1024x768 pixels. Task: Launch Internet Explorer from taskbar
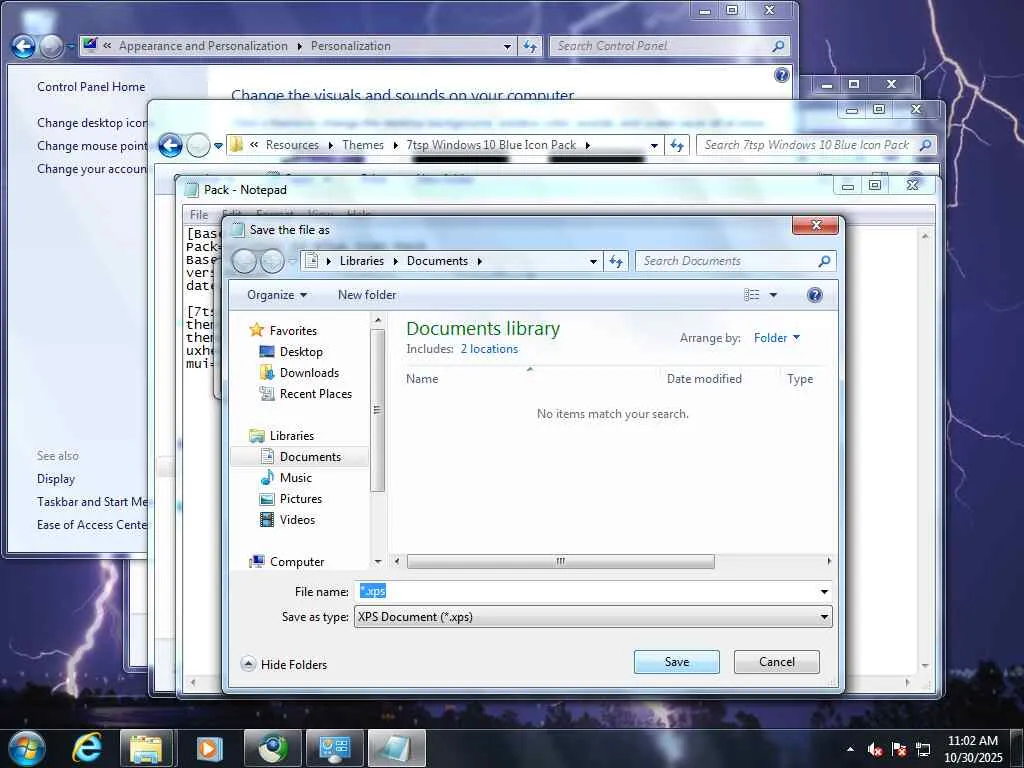[x=87, y=749]
